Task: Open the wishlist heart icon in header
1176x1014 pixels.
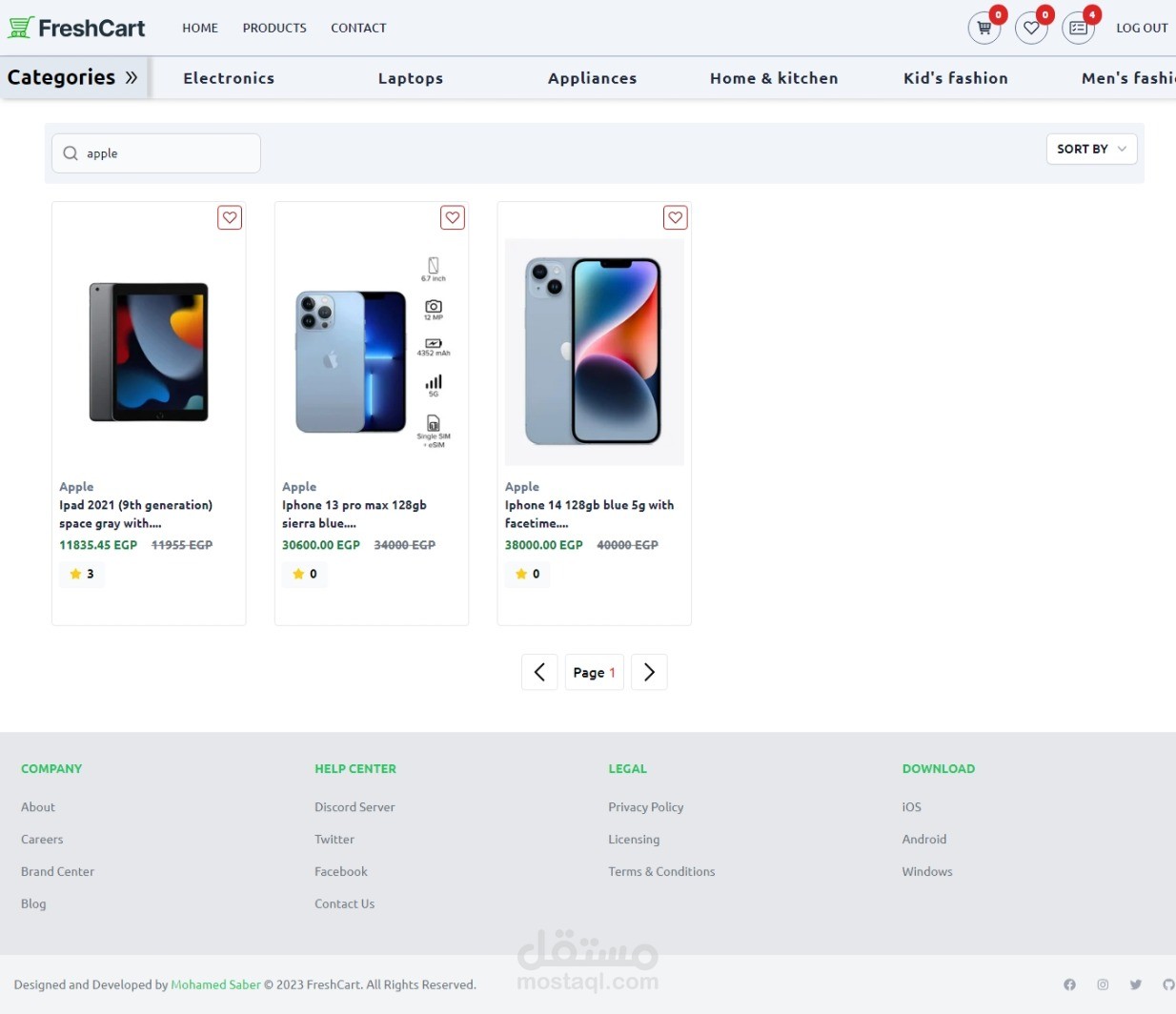Action: (x=1031, y=28)
